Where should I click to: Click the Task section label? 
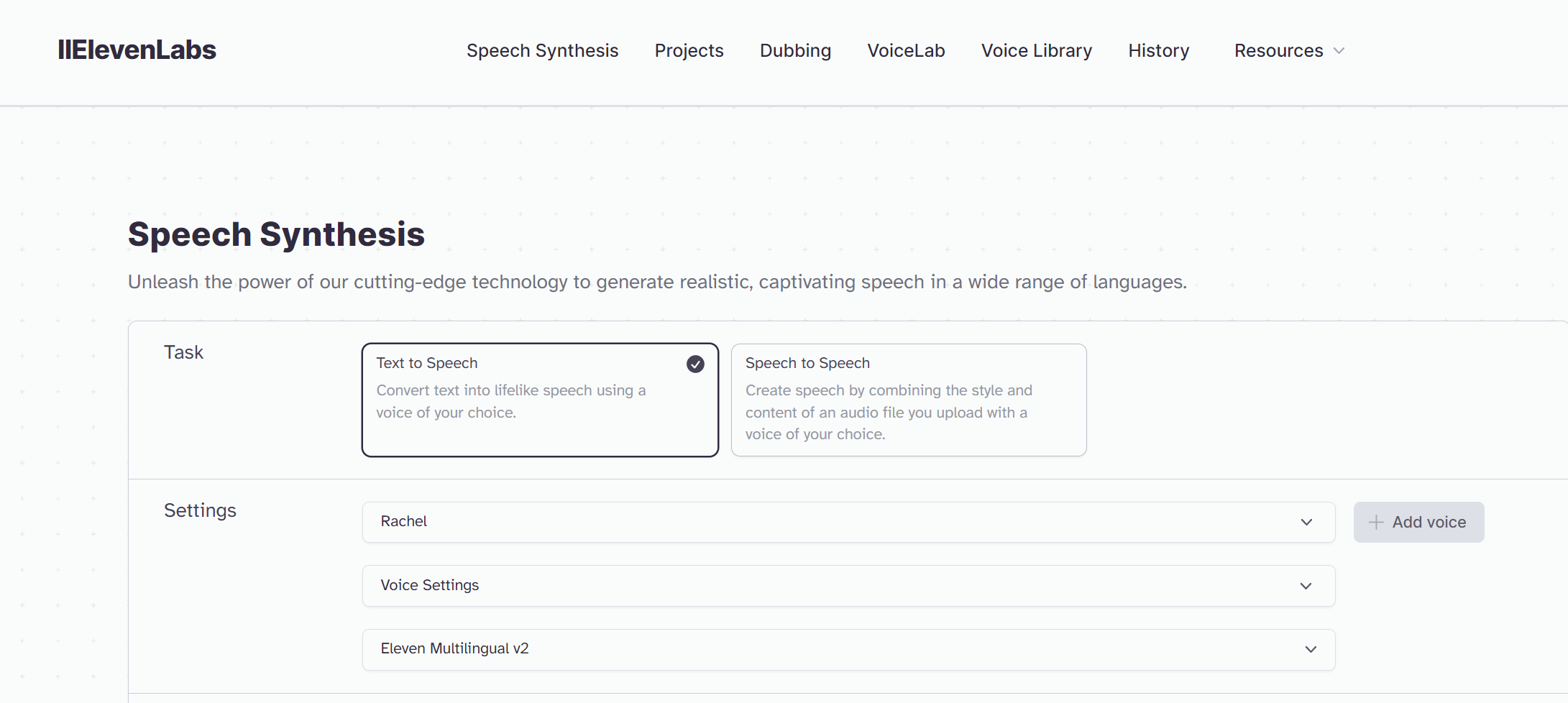[183, 352]
